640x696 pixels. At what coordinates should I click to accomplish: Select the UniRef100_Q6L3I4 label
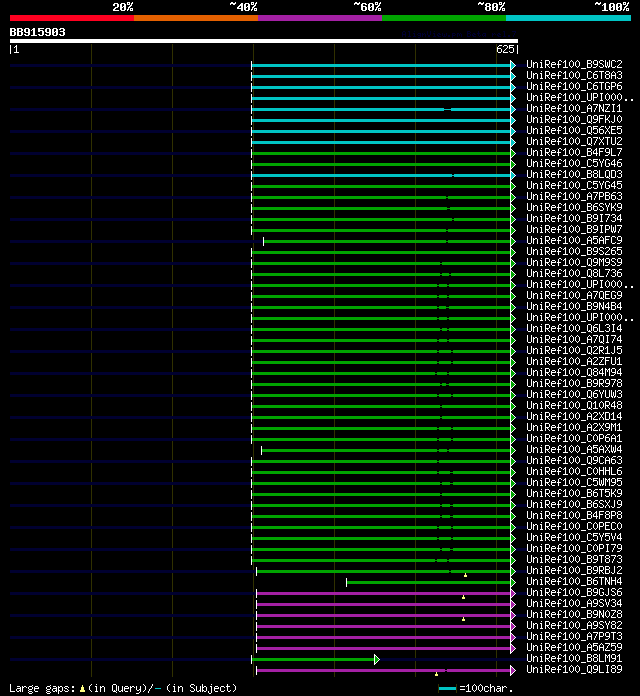click(574, 328)
